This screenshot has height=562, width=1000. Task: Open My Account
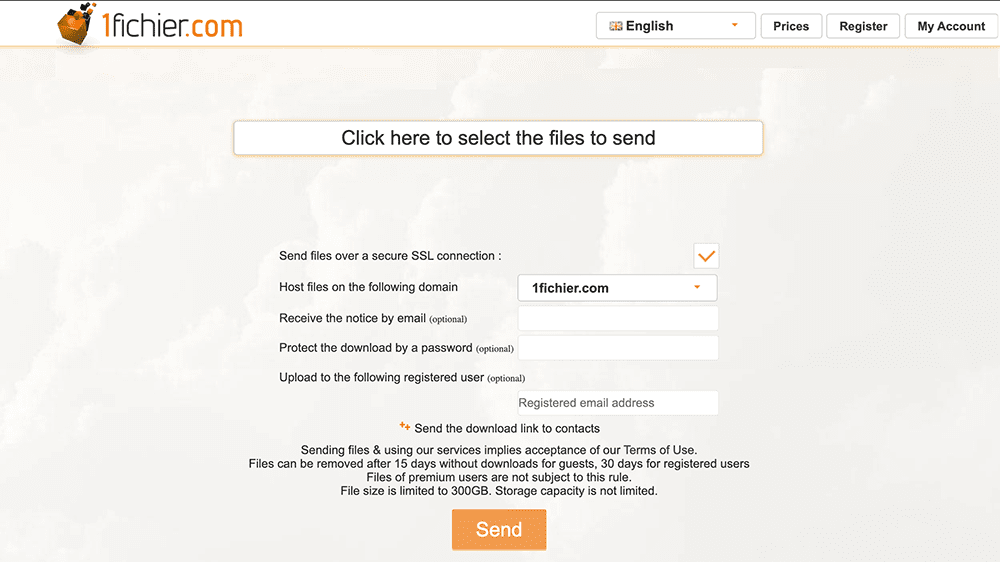(951, 26)
